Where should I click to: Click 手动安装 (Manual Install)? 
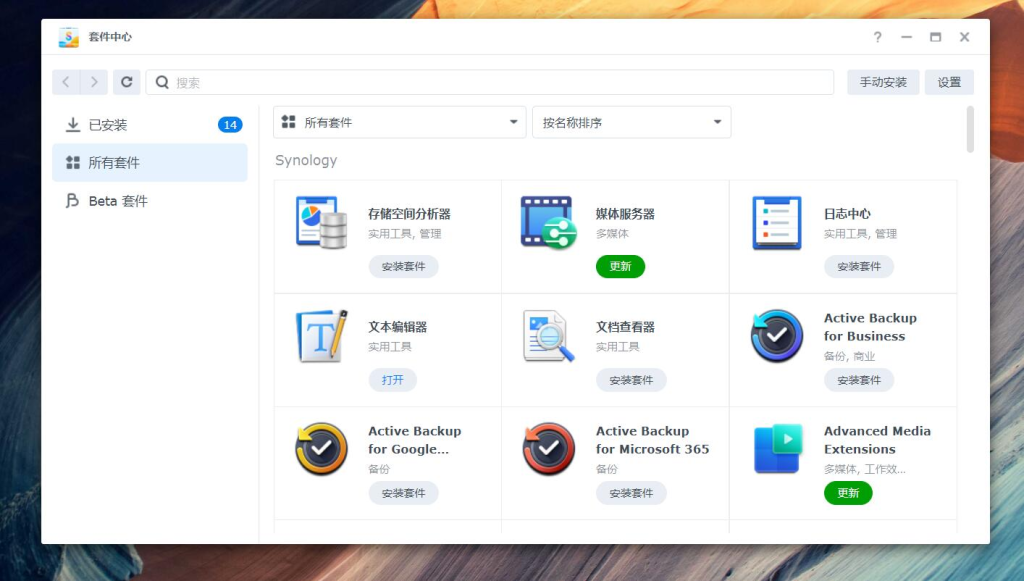click(885, 82)
